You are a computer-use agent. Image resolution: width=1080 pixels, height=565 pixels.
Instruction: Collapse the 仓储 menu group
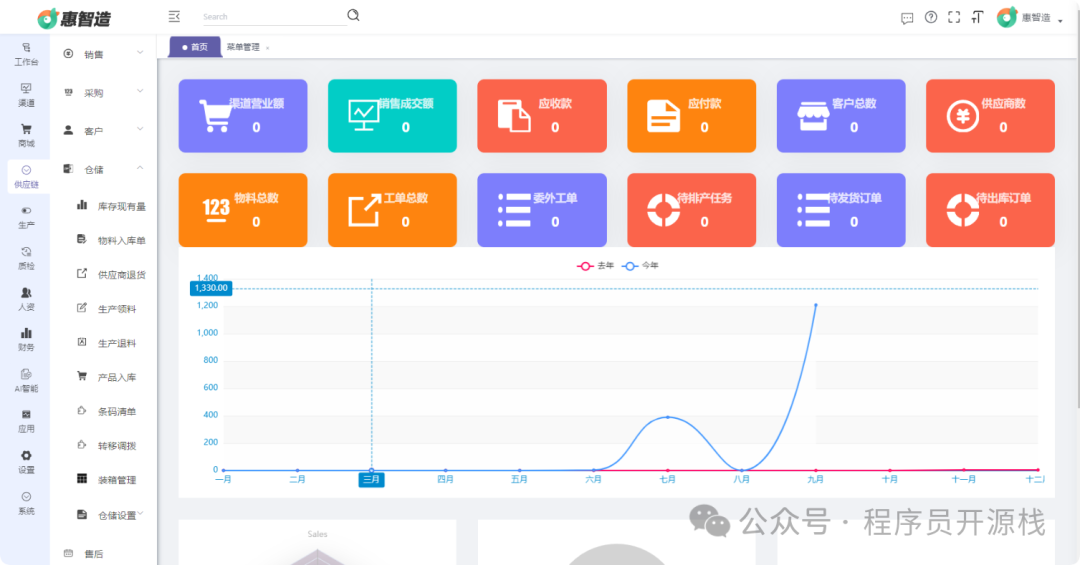coord(103,169)
